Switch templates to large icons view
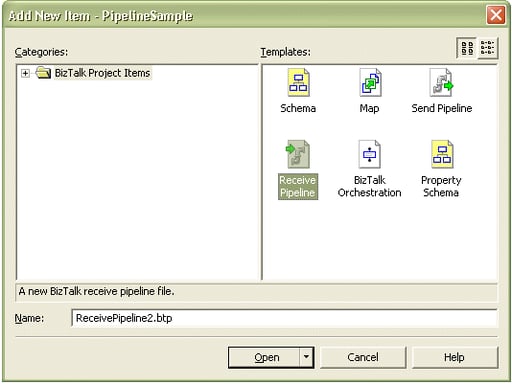Image resolution: width=512 pixels, height=384 pixels. click(x=467, y=48)
